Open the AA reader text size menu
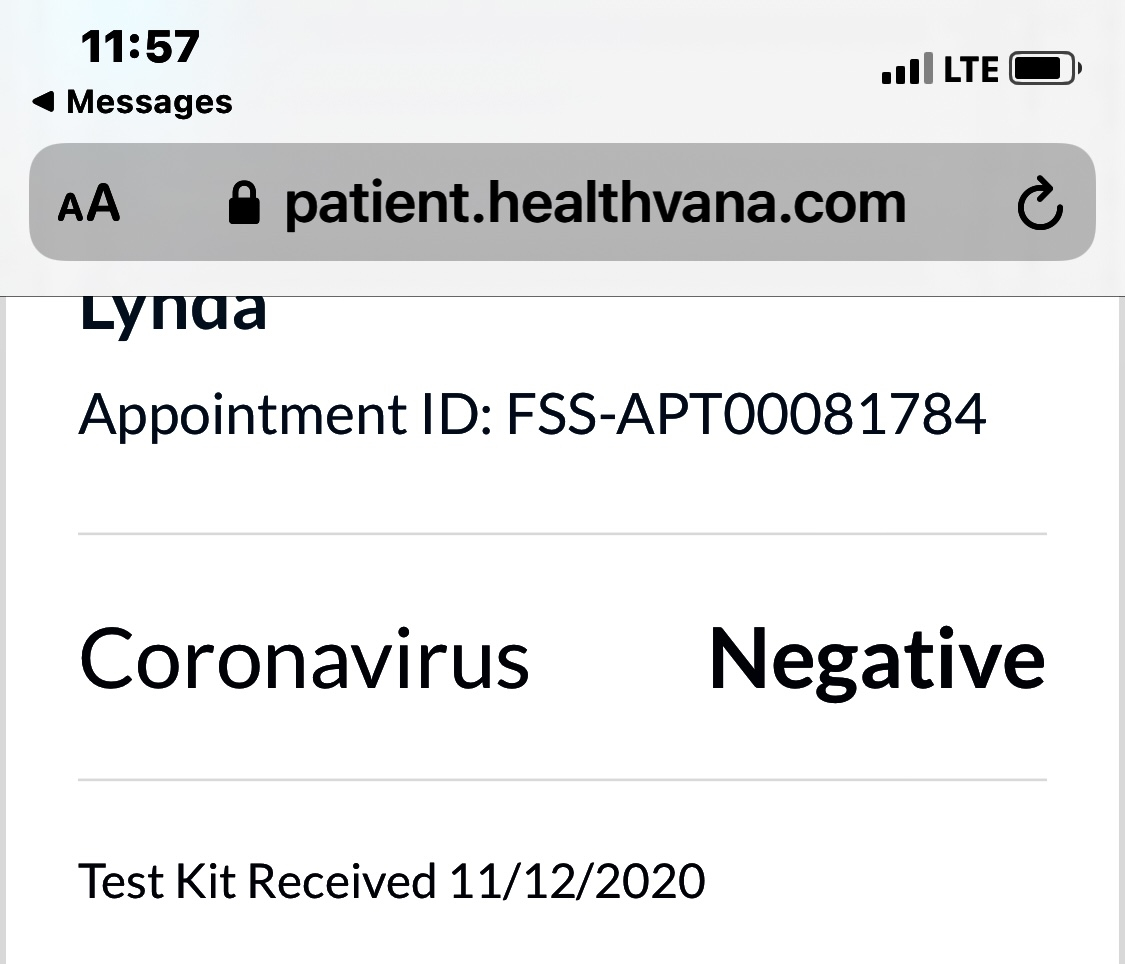This screenshot has height=964, width=1125. click(88, 203)
